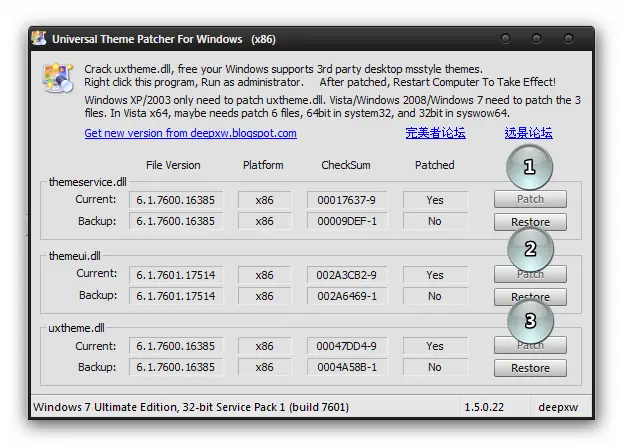Click themeui.dll backup platform x86 field
Viewport: 622px width, 446px height.
264,296
